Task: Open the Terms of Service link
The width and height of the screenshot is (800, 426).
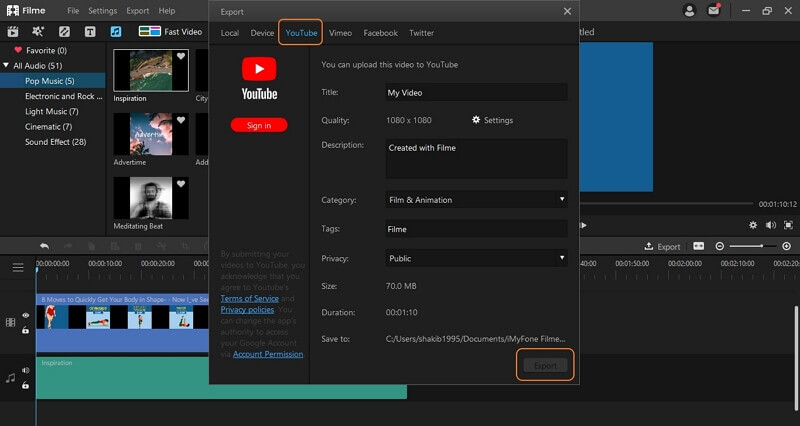Action: [x=249, y=298]
